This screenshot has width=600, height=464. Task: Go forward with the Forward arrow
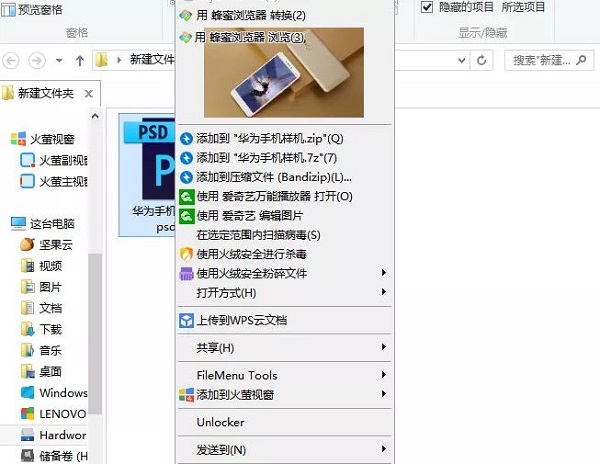pos(37,61)
